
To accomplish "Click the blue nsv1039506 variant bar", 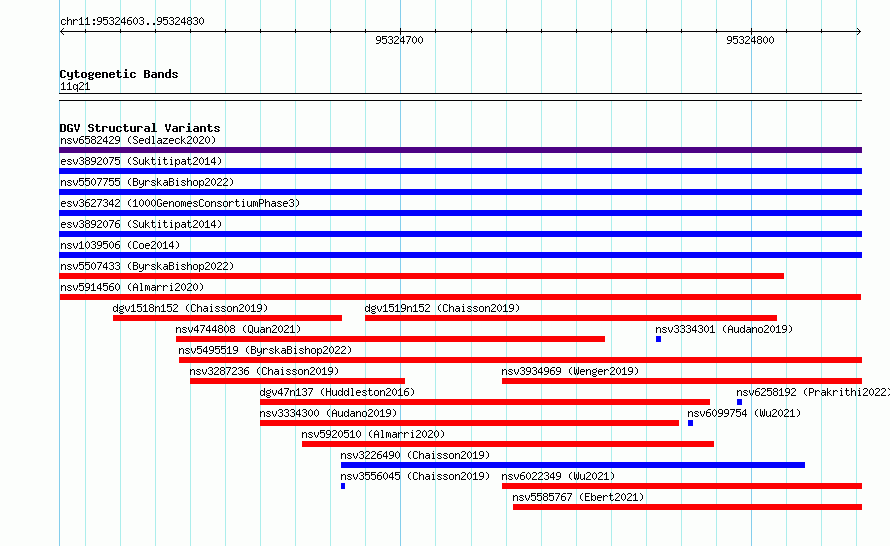I will (460, 255).
